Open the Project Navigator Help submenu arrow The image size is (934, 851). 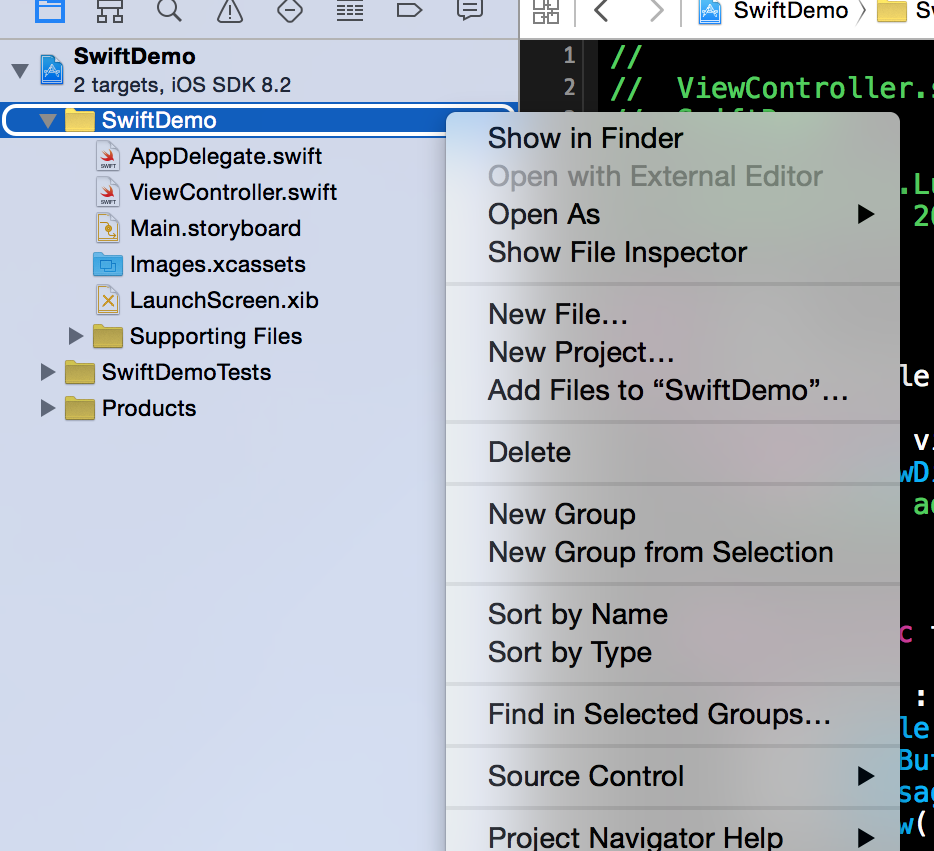tap(865, 838)
